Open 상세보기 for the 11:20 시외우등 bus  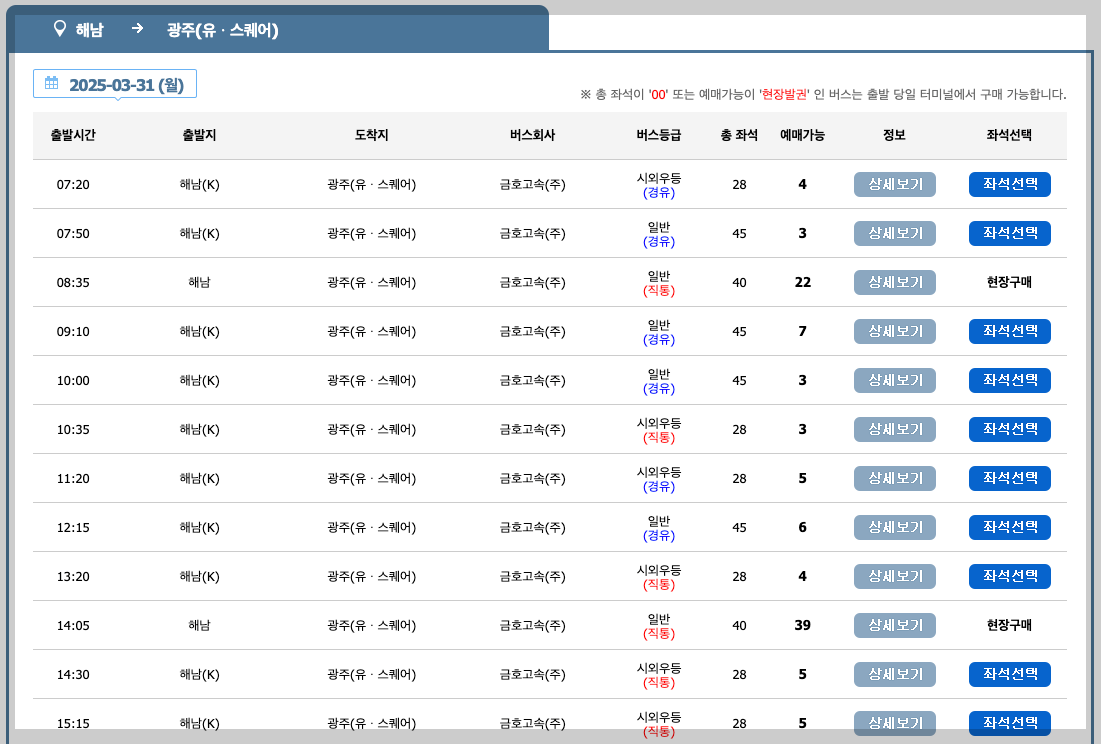point(894,478)
